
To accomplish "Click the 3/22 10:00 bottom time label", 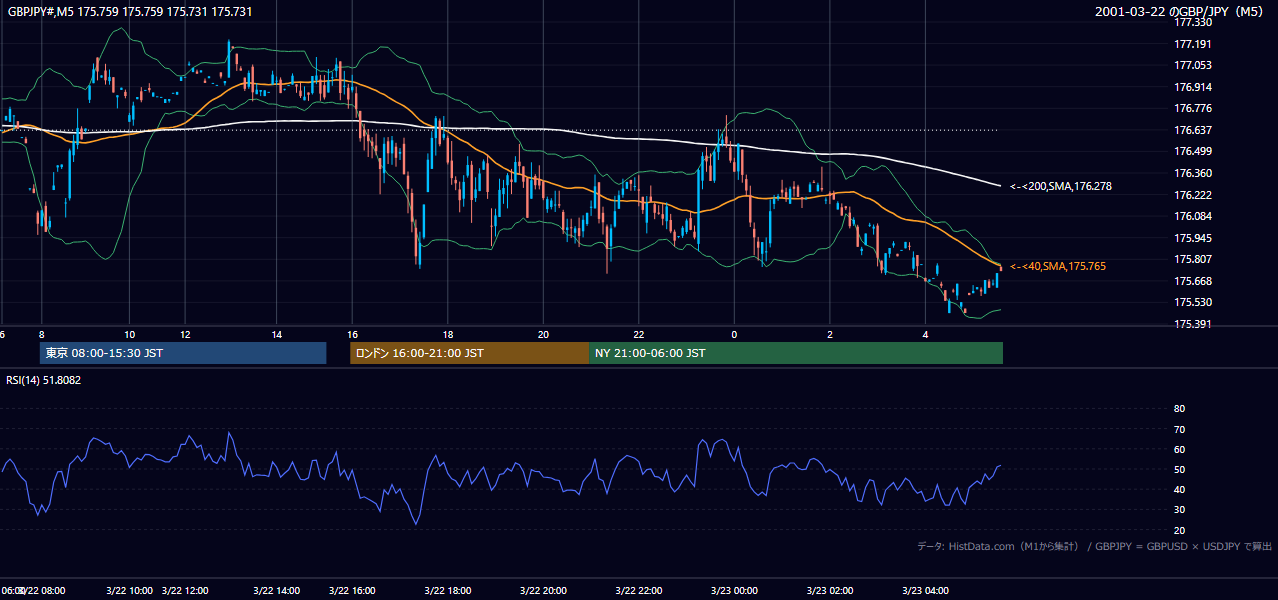I will [129, 590].
